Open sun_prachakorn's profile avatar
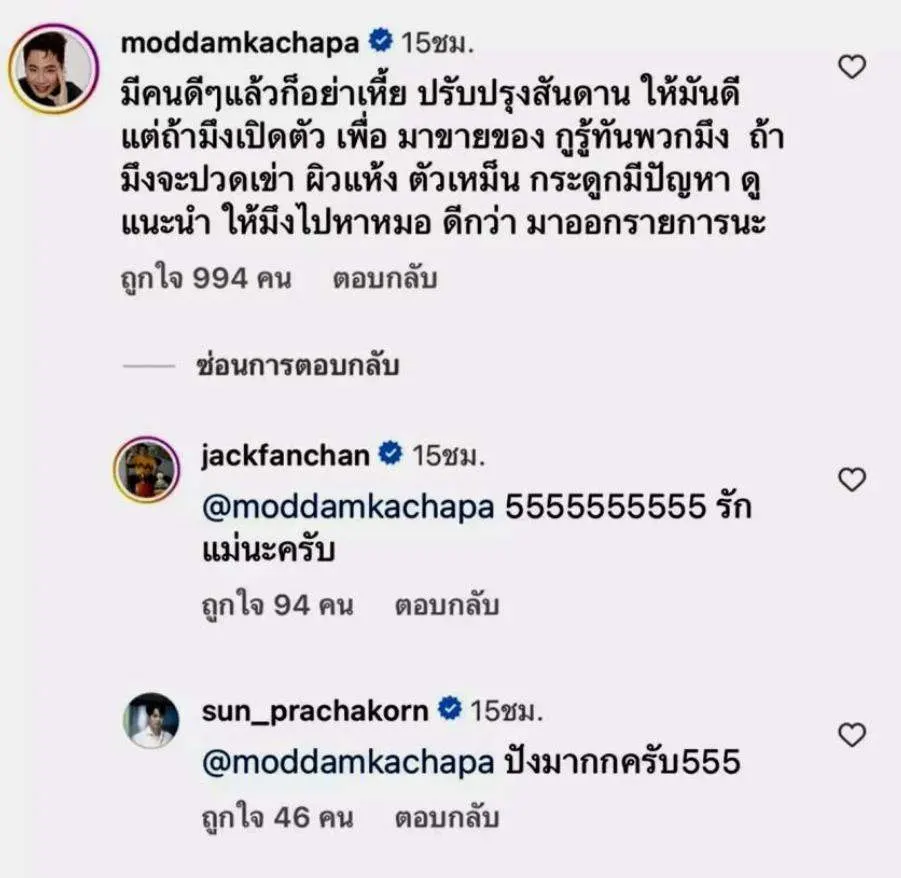 (x=151, y=721)
